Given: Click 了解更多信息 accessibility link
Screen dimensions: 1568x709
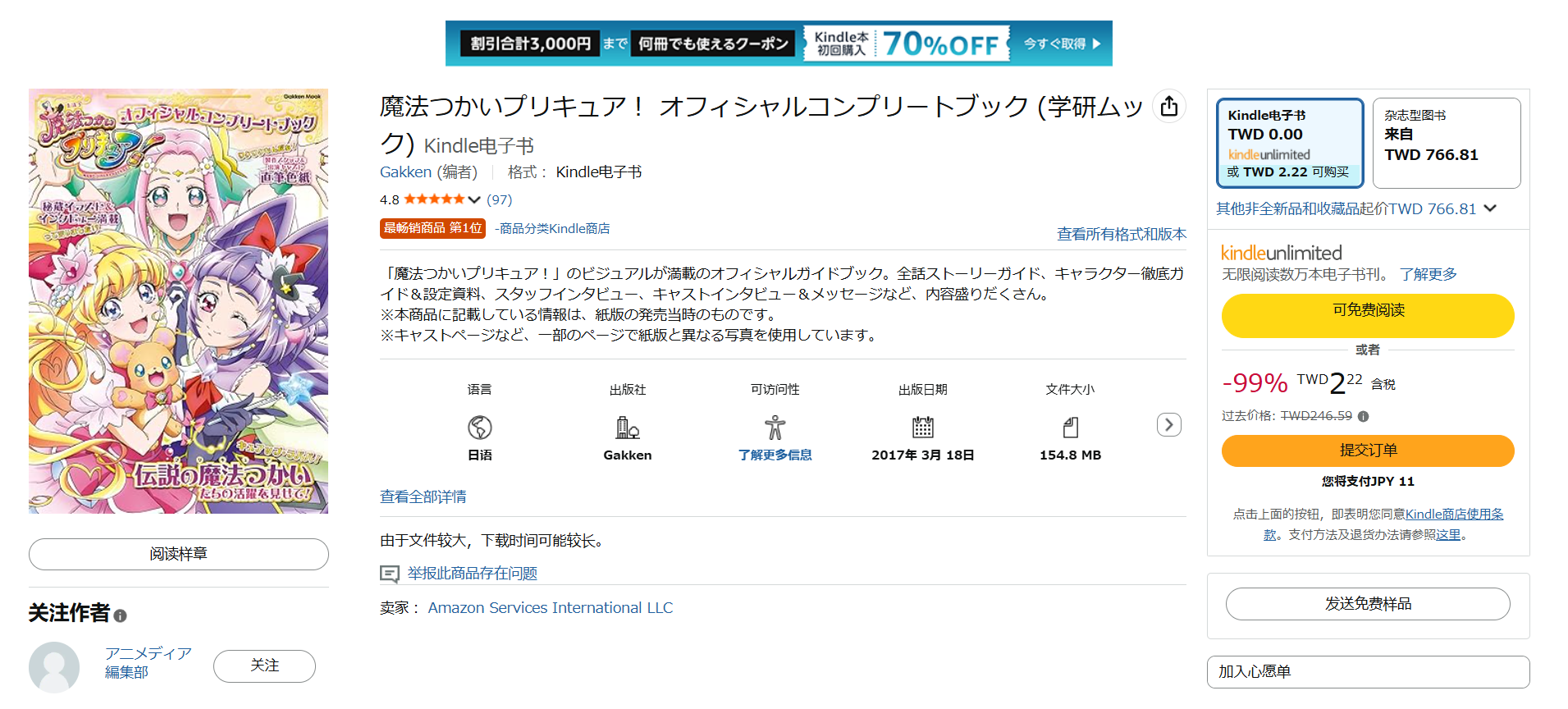Looking at the screenshot, I should [x=775, y=455].
